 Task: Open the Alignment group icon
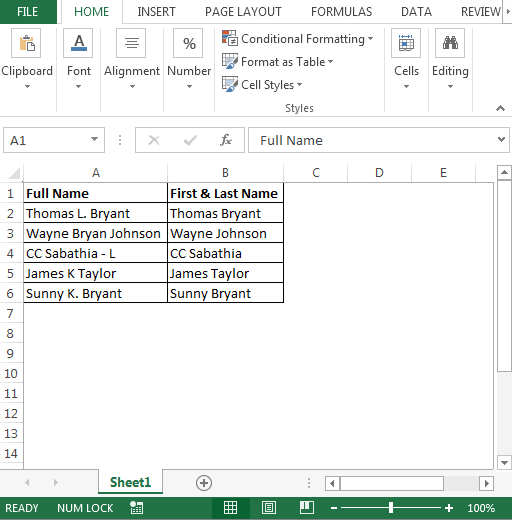coord(131,43)
